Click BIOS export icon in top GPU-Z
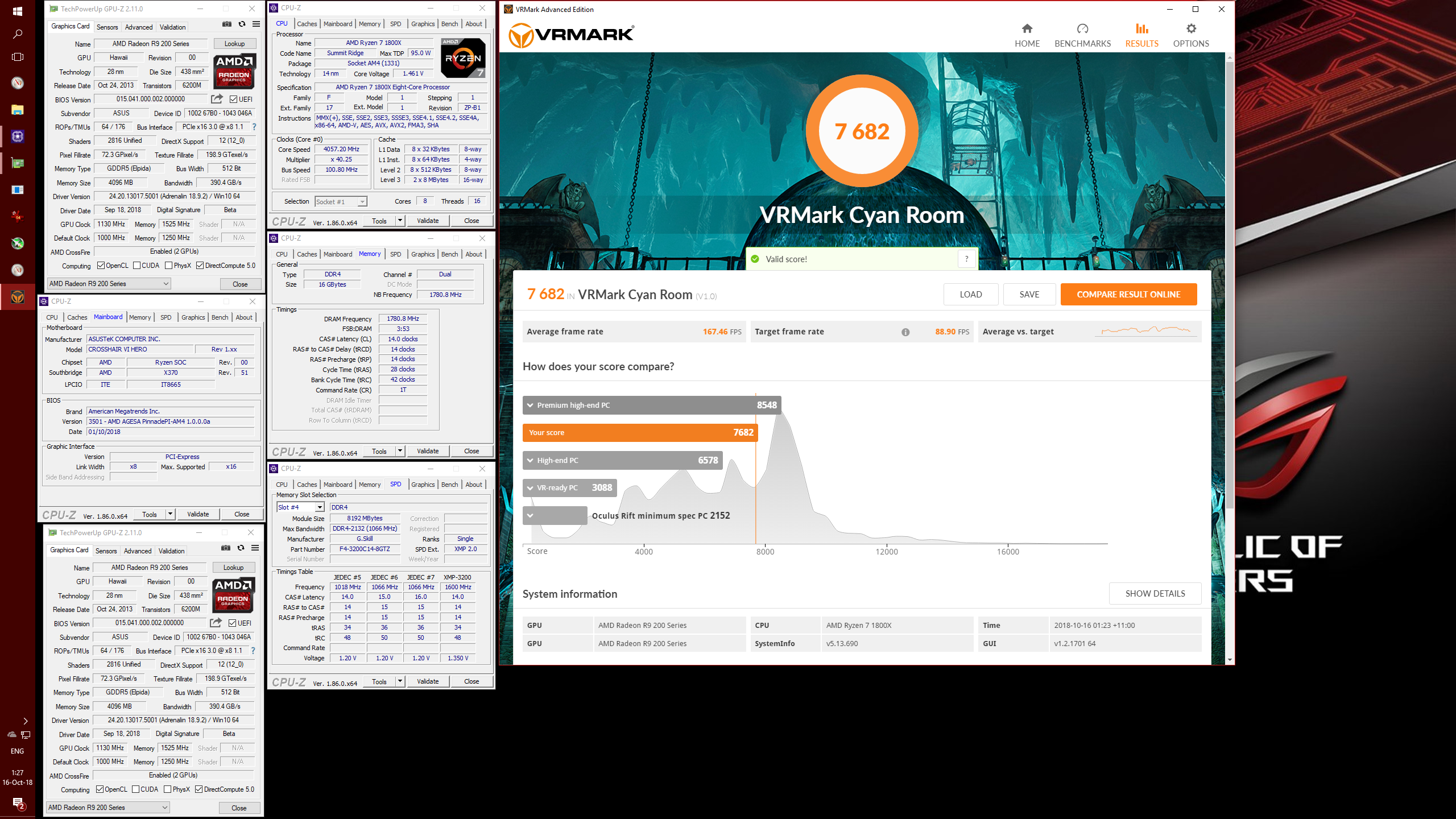Viewport: 1456px width, 819px height. click(x=217, y=99)
